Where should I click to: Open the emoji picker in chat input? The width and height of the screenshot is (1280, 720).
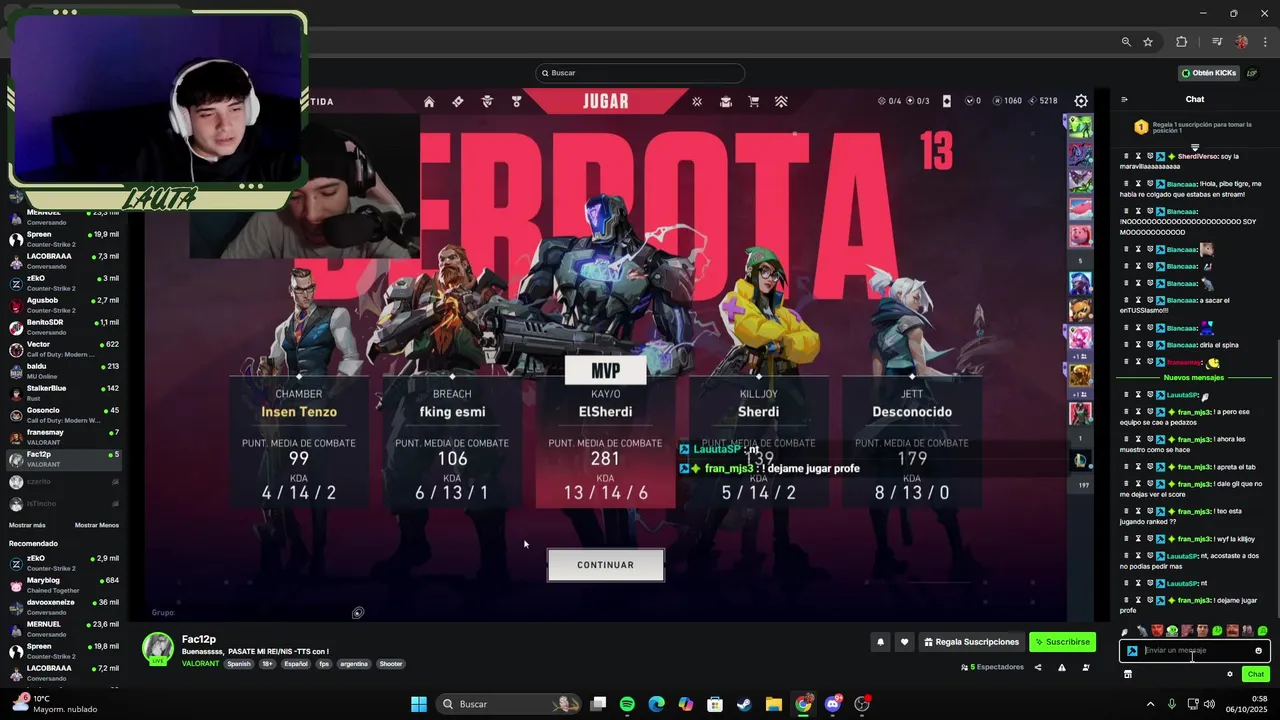(x=1258, y=650)
